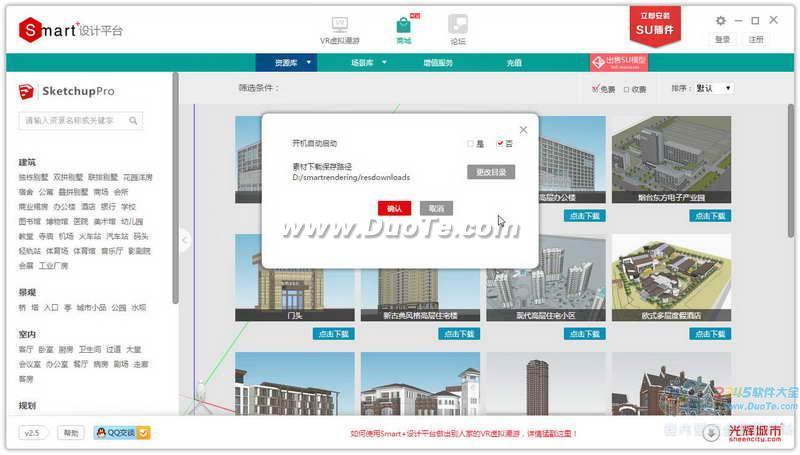Select the 办公楼 category link

coord(64,207)
